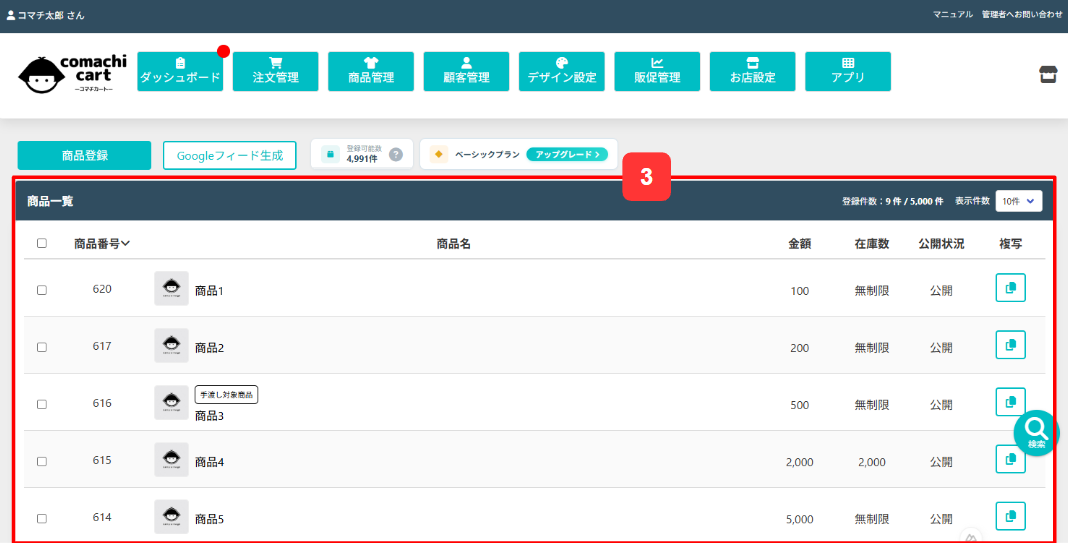
Task: Click the copy icon for 商品1
Action: pos(1010,288)
